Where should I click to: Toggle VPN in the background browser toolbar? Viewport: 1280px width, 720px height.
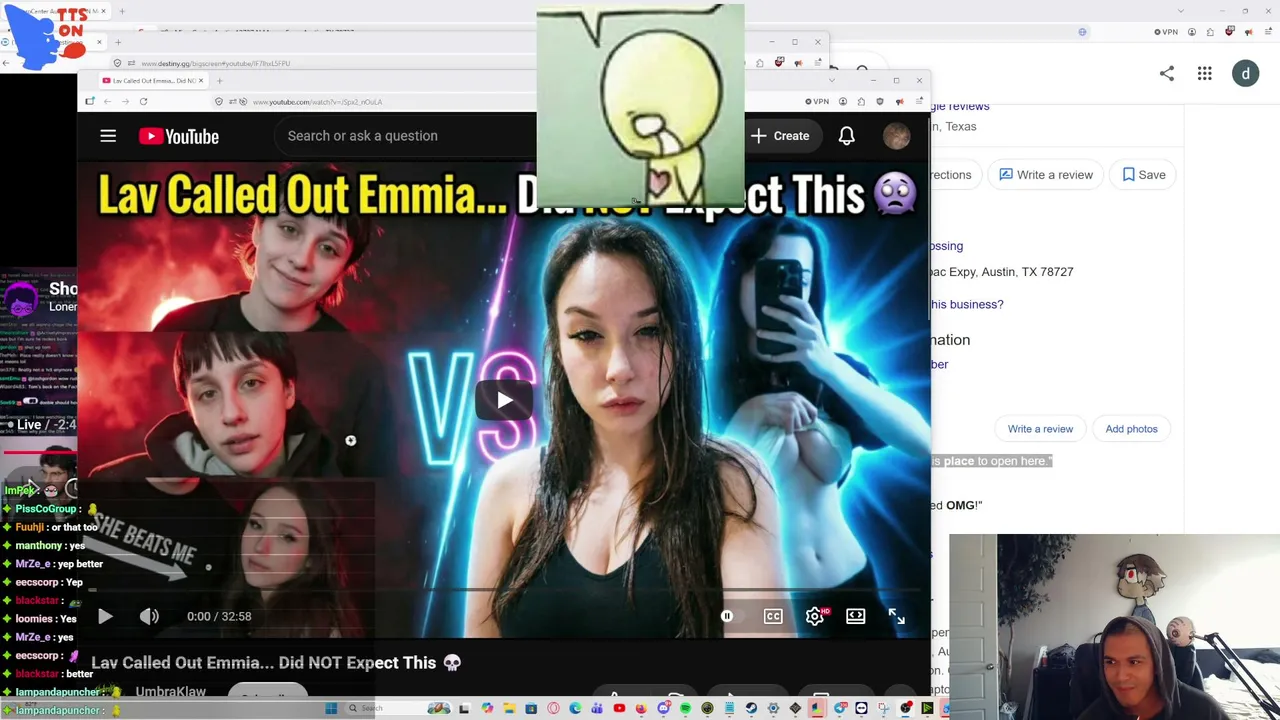[1166, 32]
